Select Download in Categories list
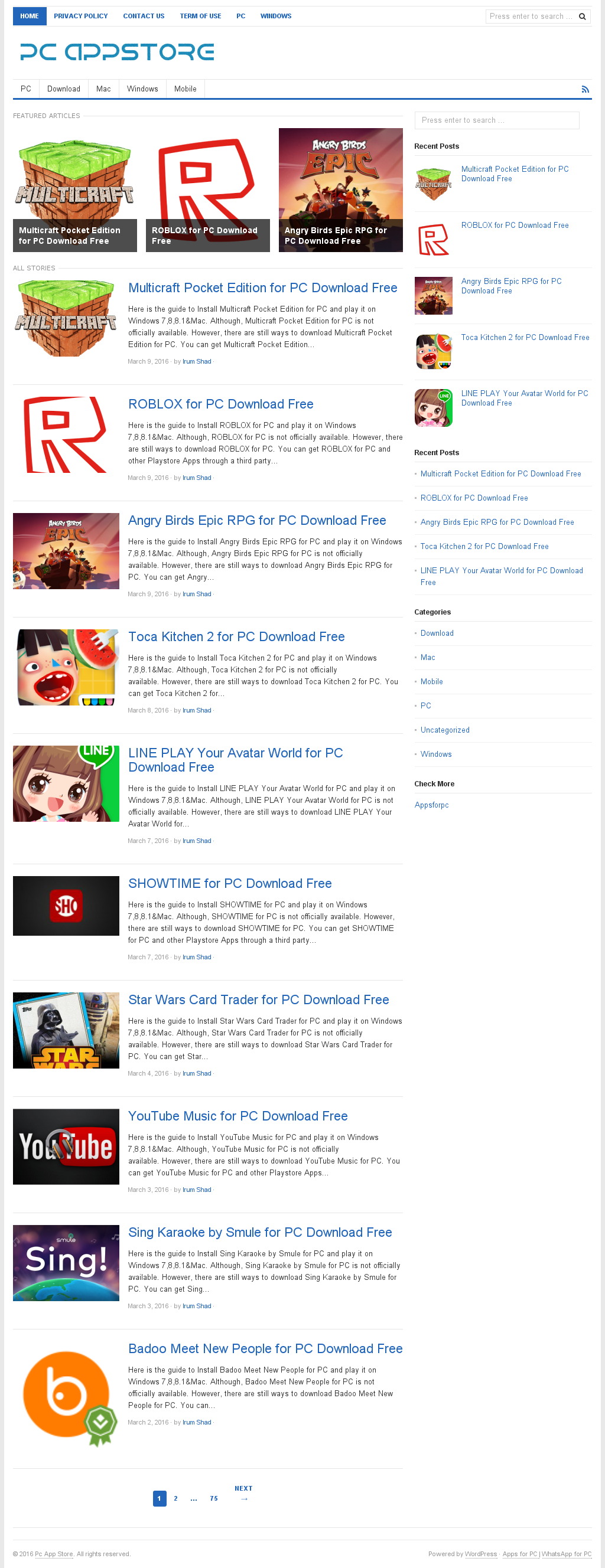The image size is (605, 1568). click(437, 633)
